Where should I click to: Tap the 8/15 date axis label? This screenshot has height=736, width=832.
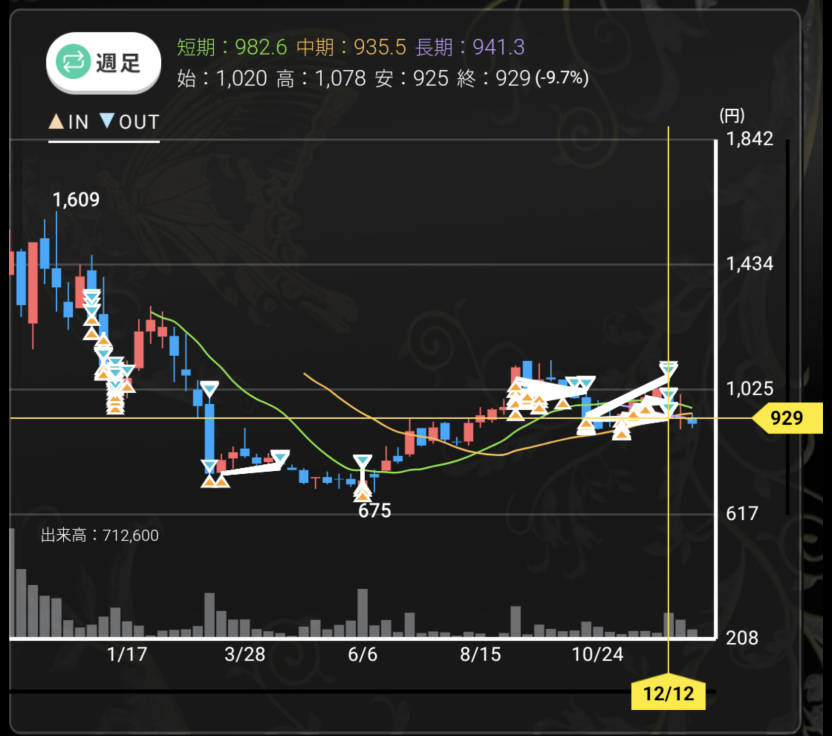(x=480, y=654)
